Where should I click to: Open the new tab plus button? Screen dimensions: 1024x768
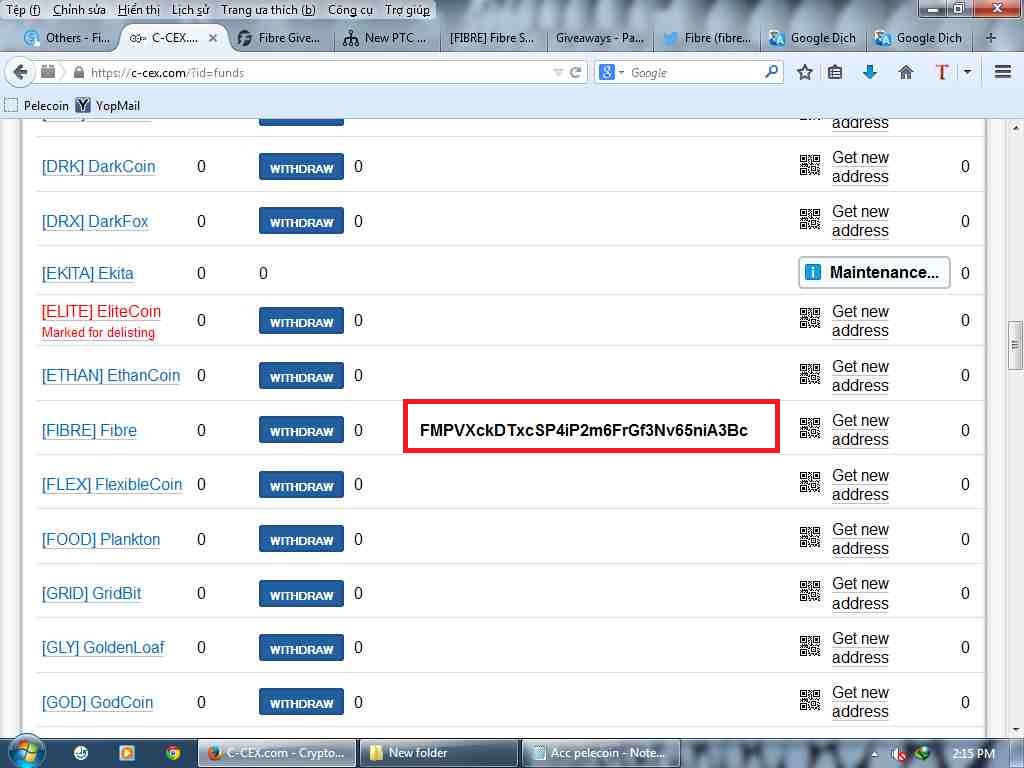(991, 38)
